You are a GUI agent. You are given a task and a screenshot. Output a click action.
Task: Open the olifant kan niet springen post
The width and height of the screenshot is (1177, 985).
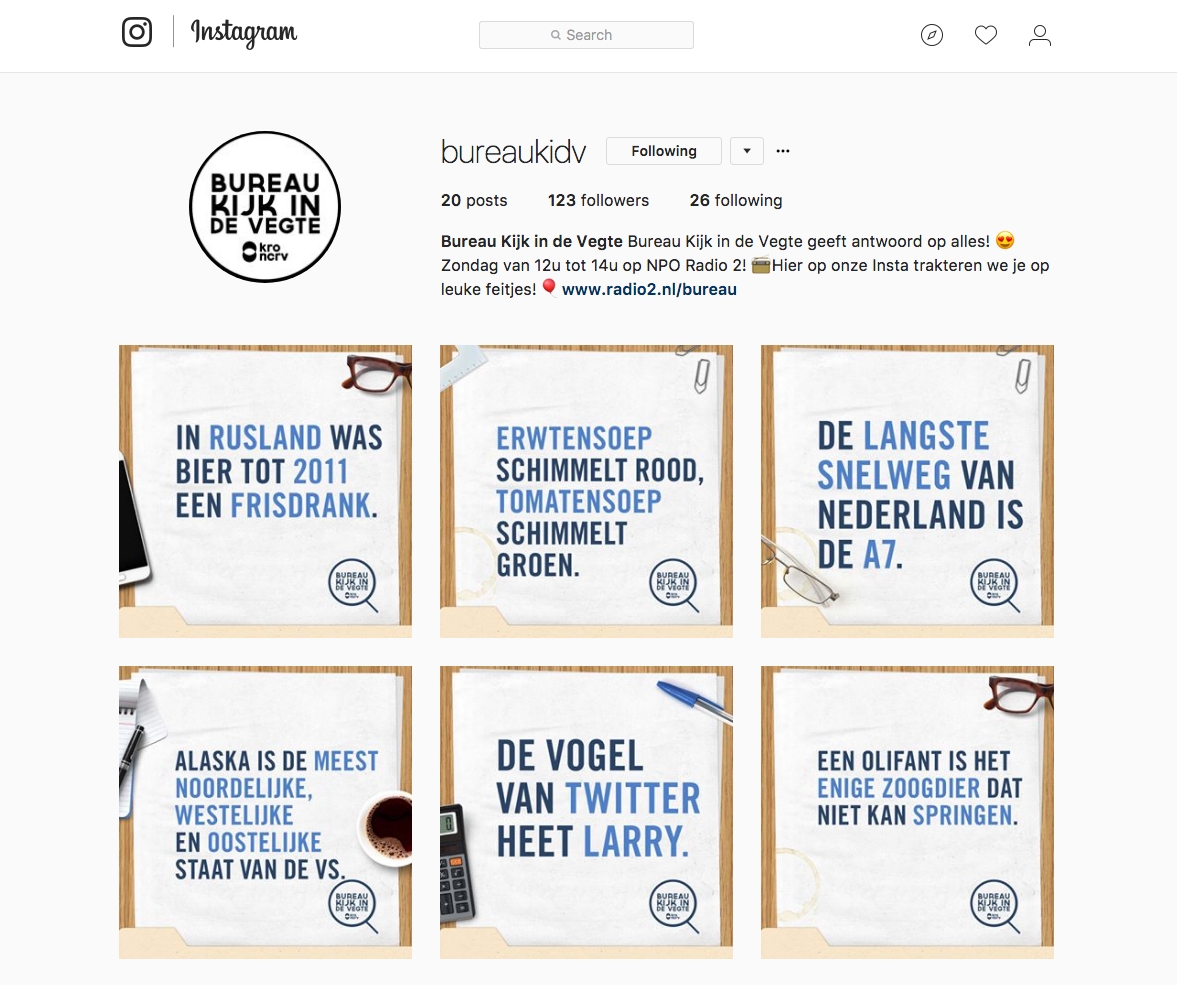pos(908,812)
